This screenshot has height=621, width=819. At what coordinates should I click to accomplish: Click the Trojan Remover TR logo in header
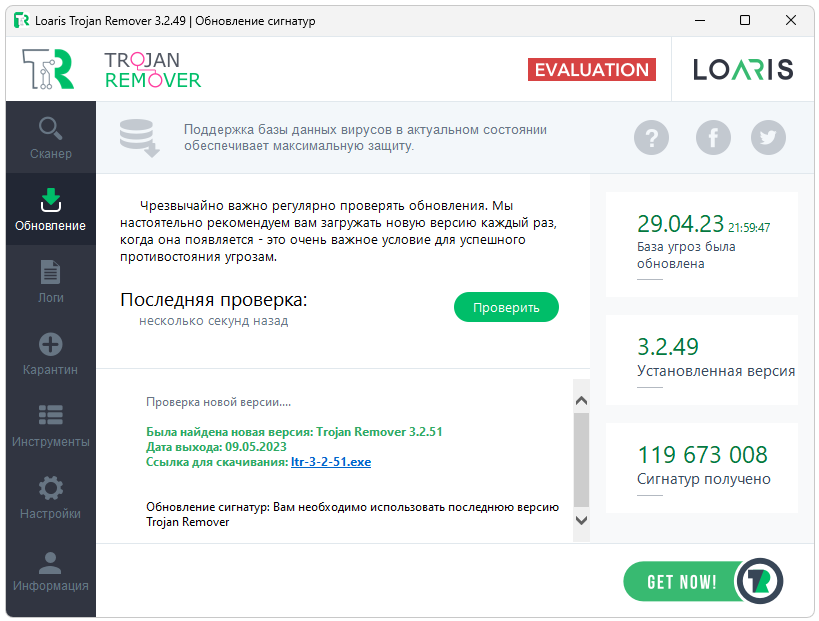tap(48, 69)
